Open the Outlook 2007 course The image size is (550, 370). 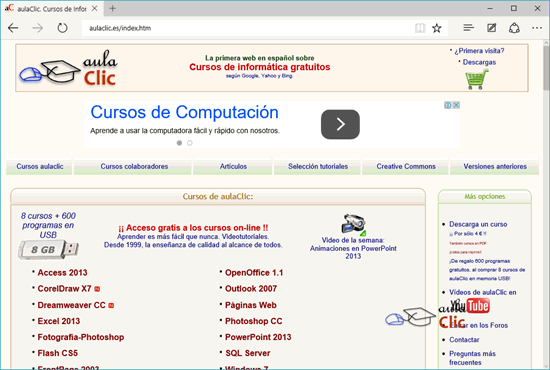(251, 289)
